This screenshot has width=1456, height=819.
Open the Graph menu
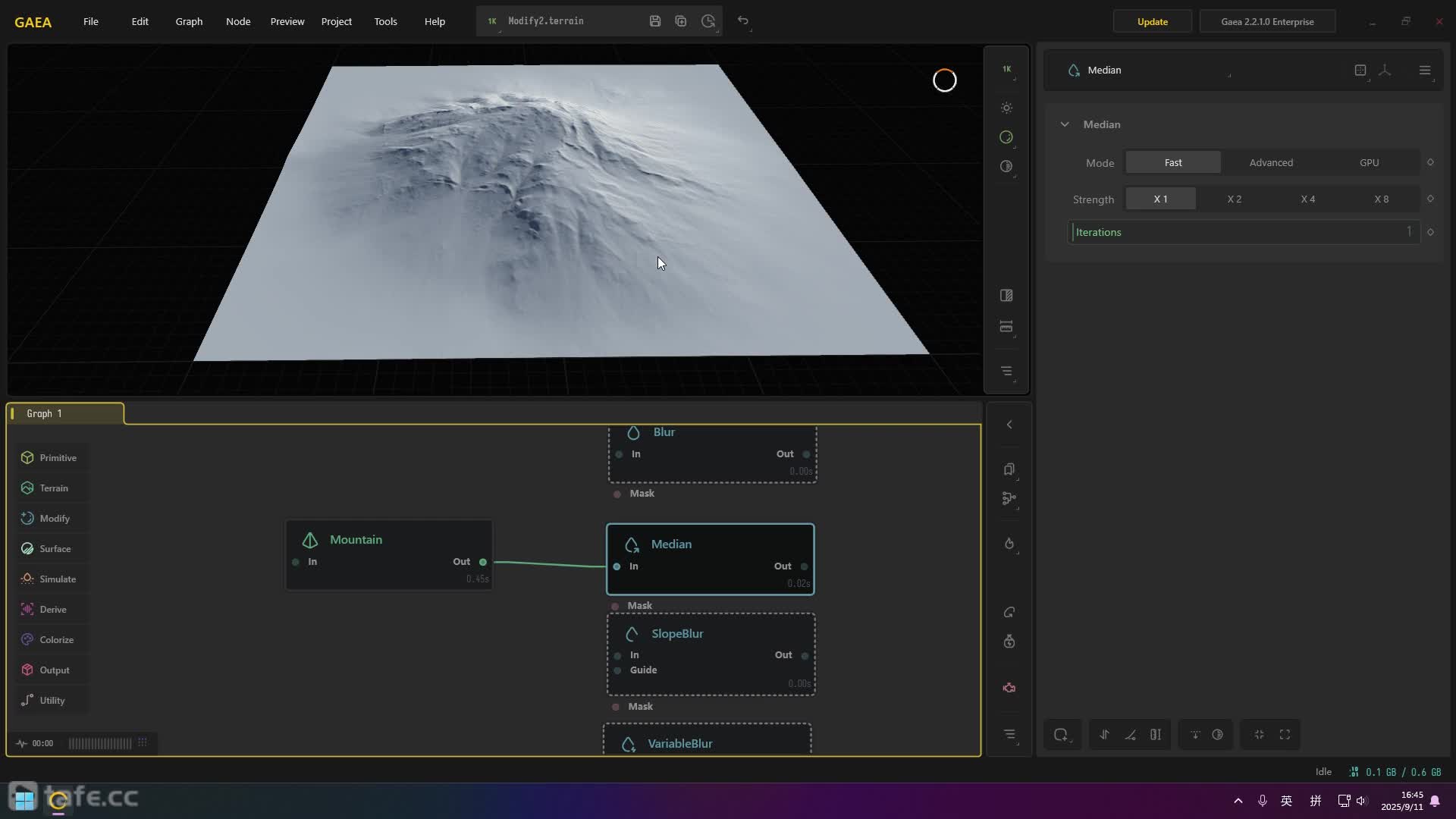(x=189, y=21)
